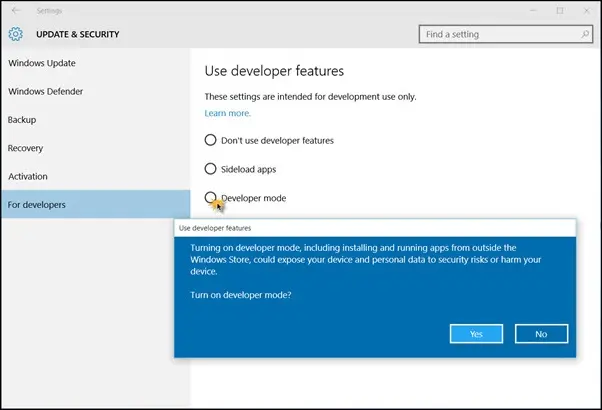Click the search magnifier icon
This screenshot has width=602, height=410.
coord(585,34)
